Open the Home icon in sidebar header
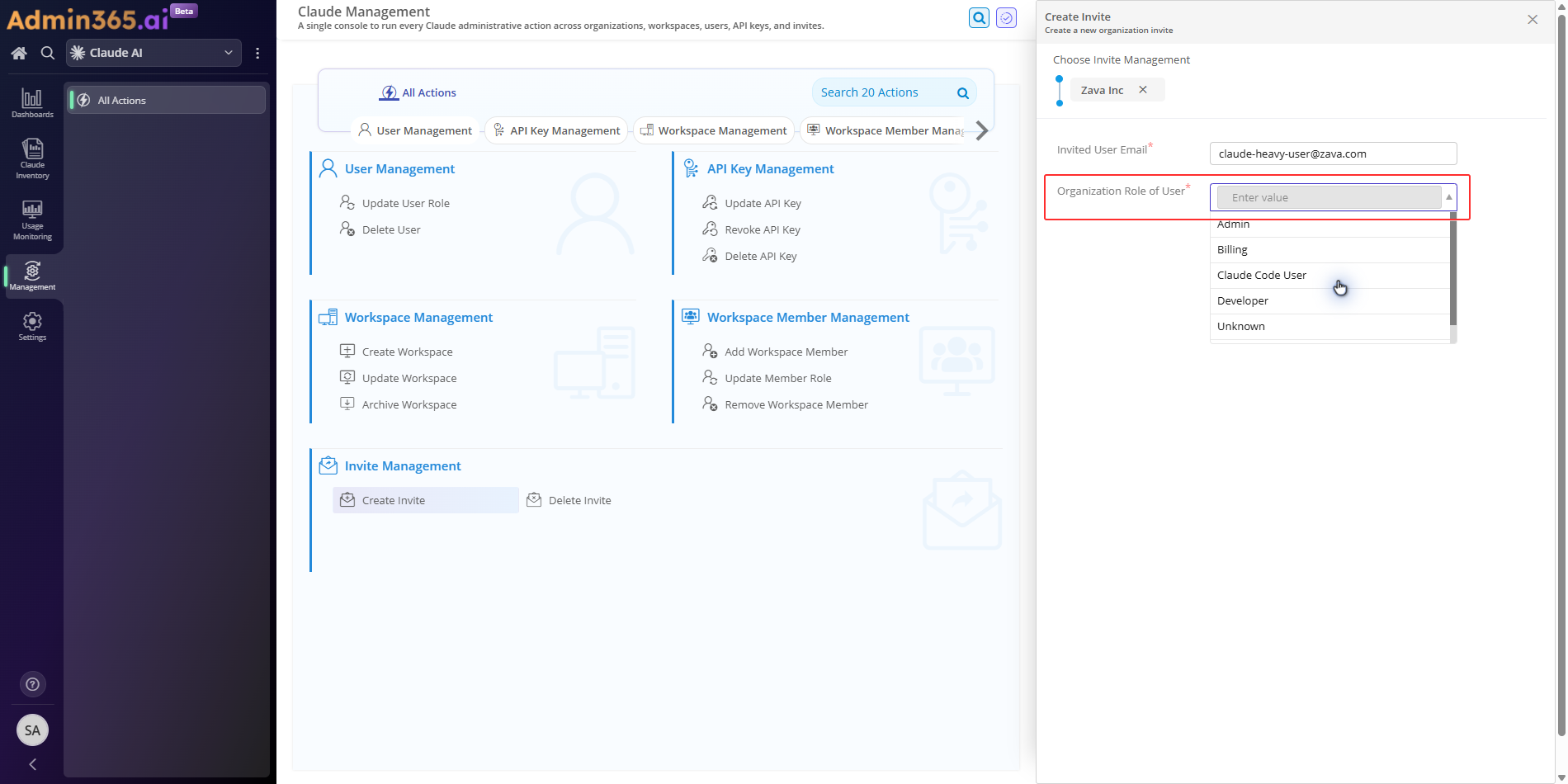 pyautogui.click(x=19, y=53)
